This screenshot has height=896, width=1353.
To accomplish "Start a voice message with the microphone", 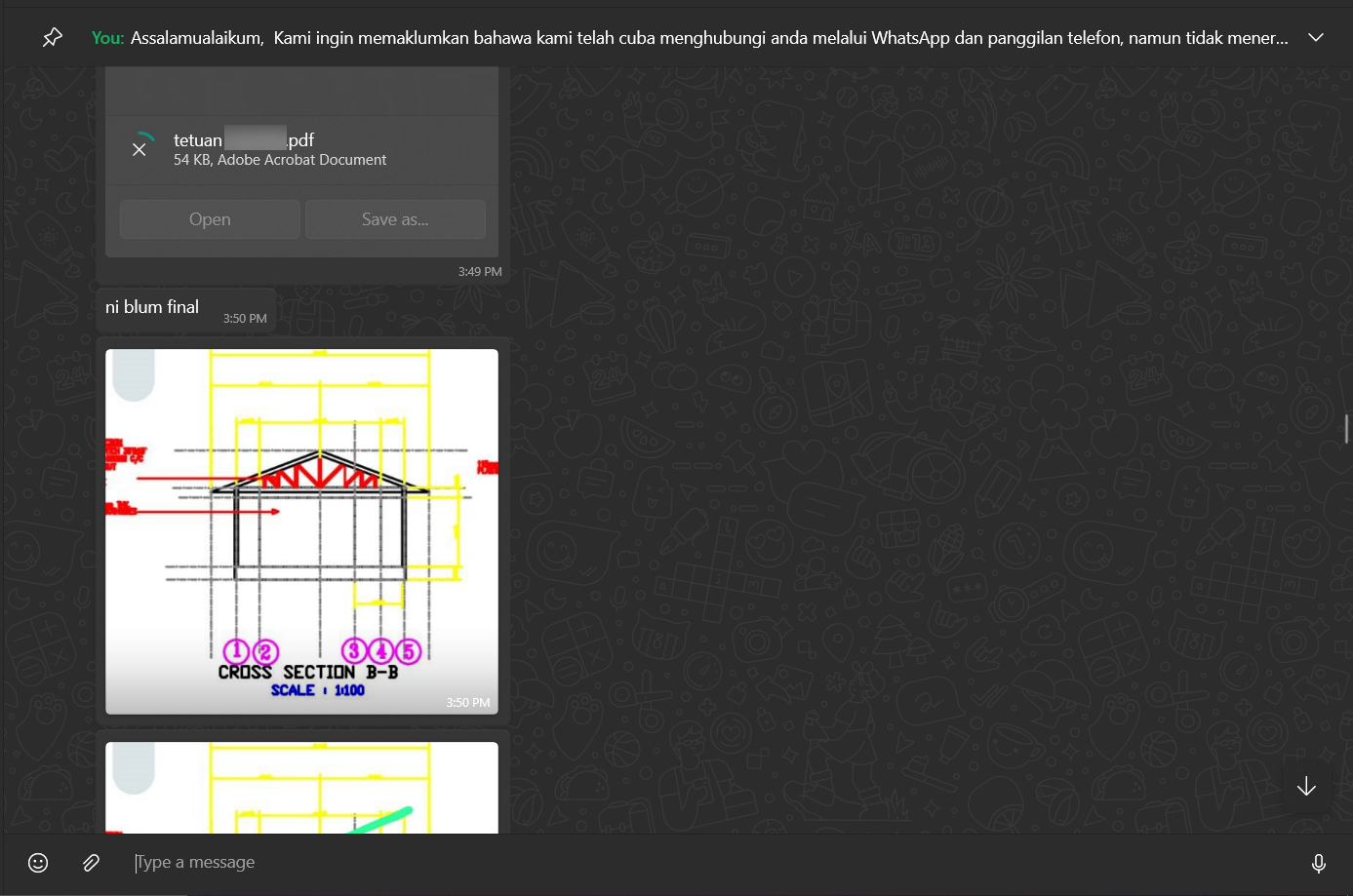I will (x=1318, y=863).
